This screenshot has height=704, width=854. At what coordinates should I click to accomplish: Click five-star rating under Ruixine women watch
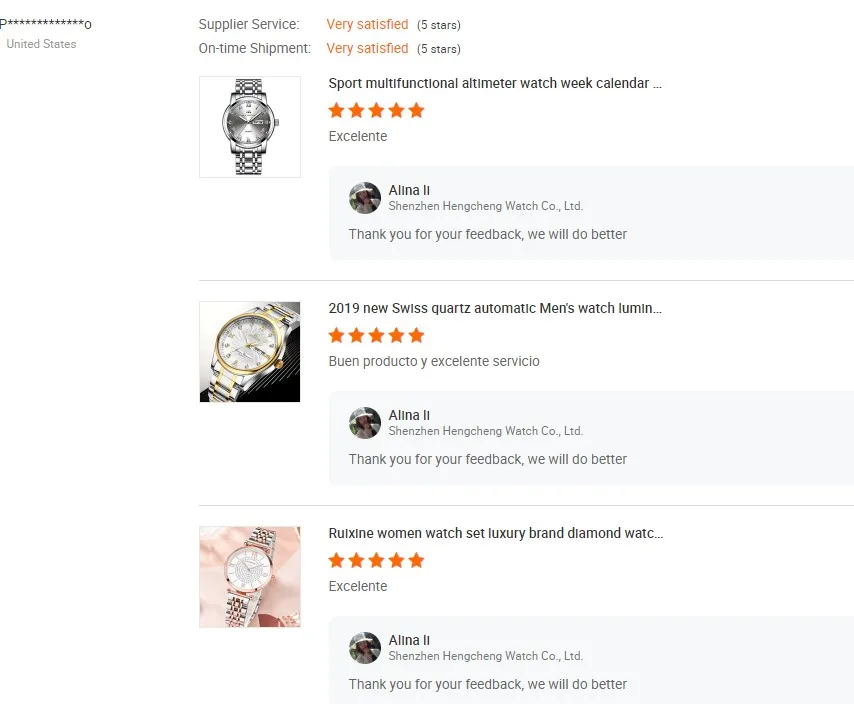click(x=376, y=560)
